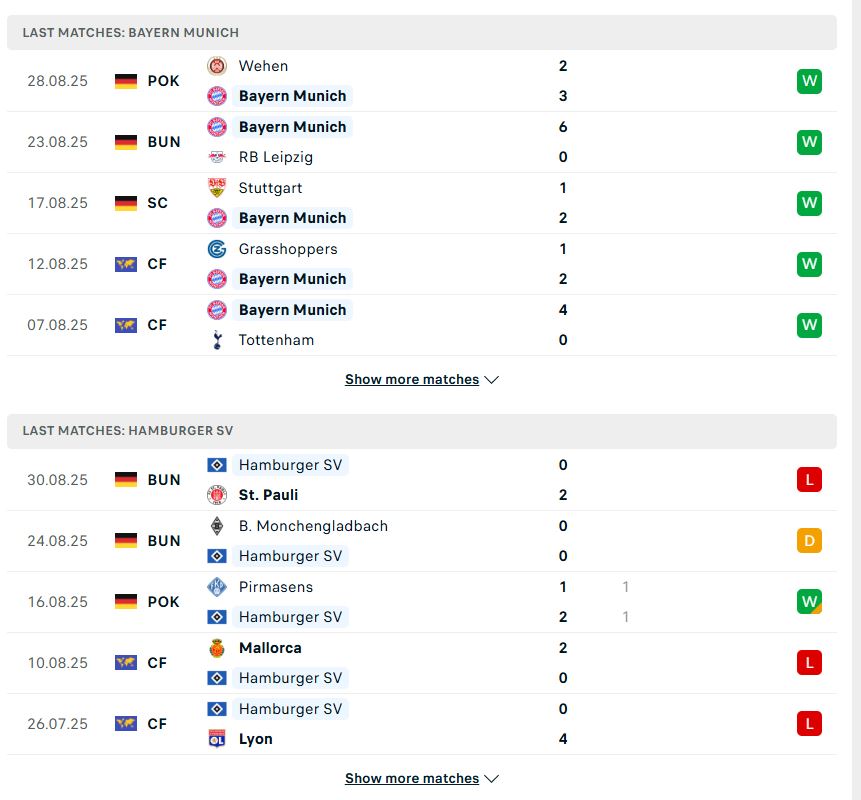Select the Wehen club logo
This screenshot has width=861, height=800.
220,66
